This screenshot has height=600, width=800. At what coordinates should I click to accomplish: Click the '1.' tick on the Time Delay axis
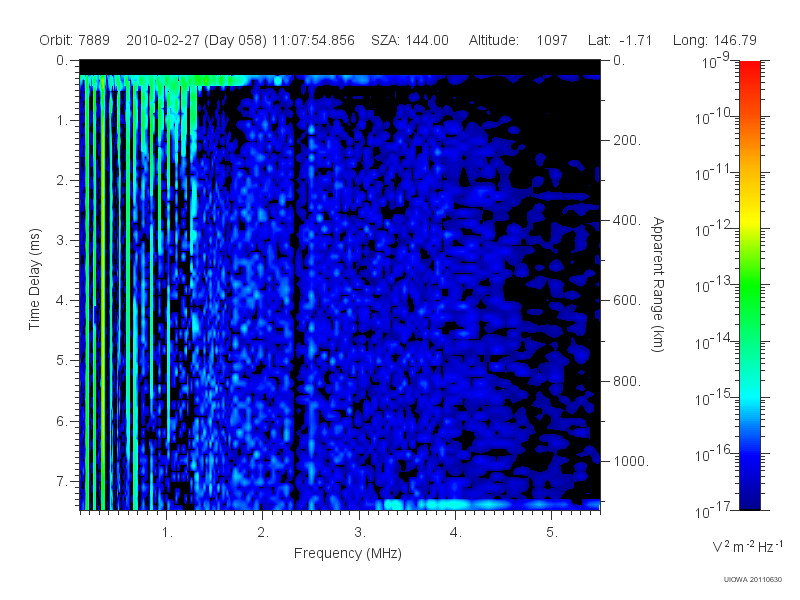point(62,120)
